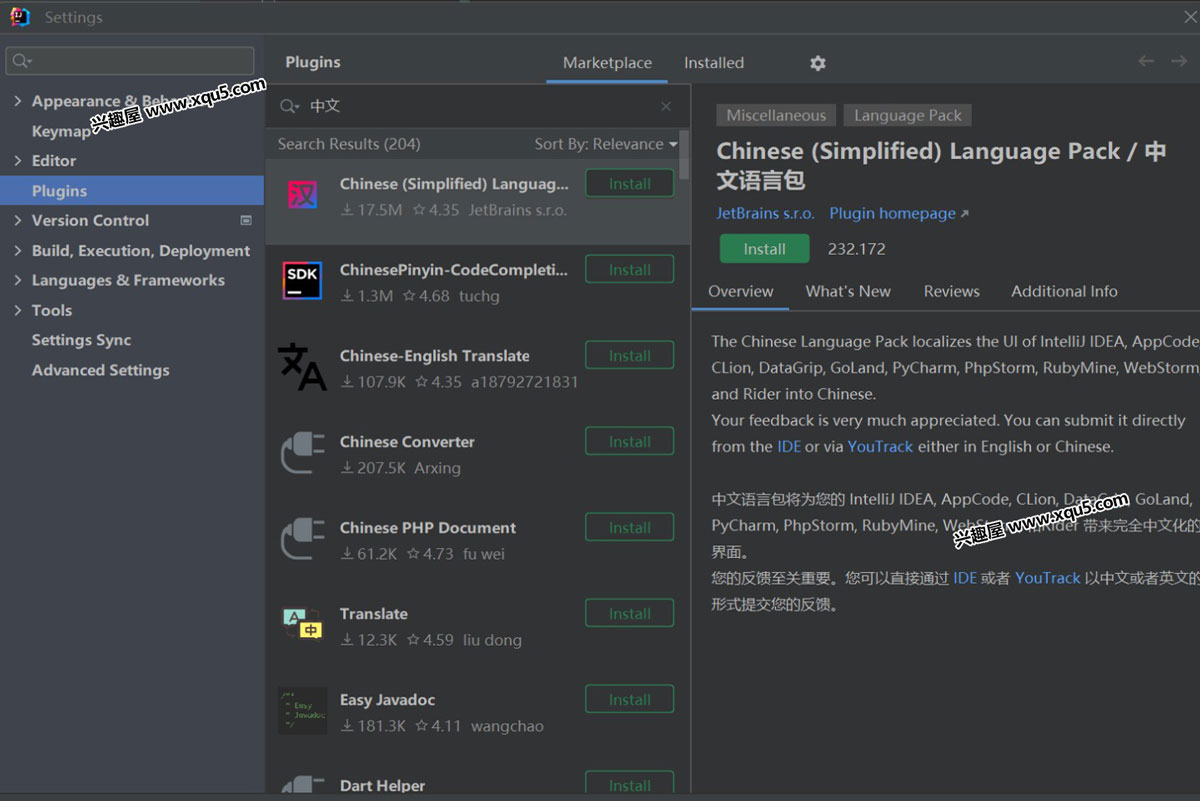The image size is (1200, 801).
Task: Click the Translate plugin icon
Action: 302,625
